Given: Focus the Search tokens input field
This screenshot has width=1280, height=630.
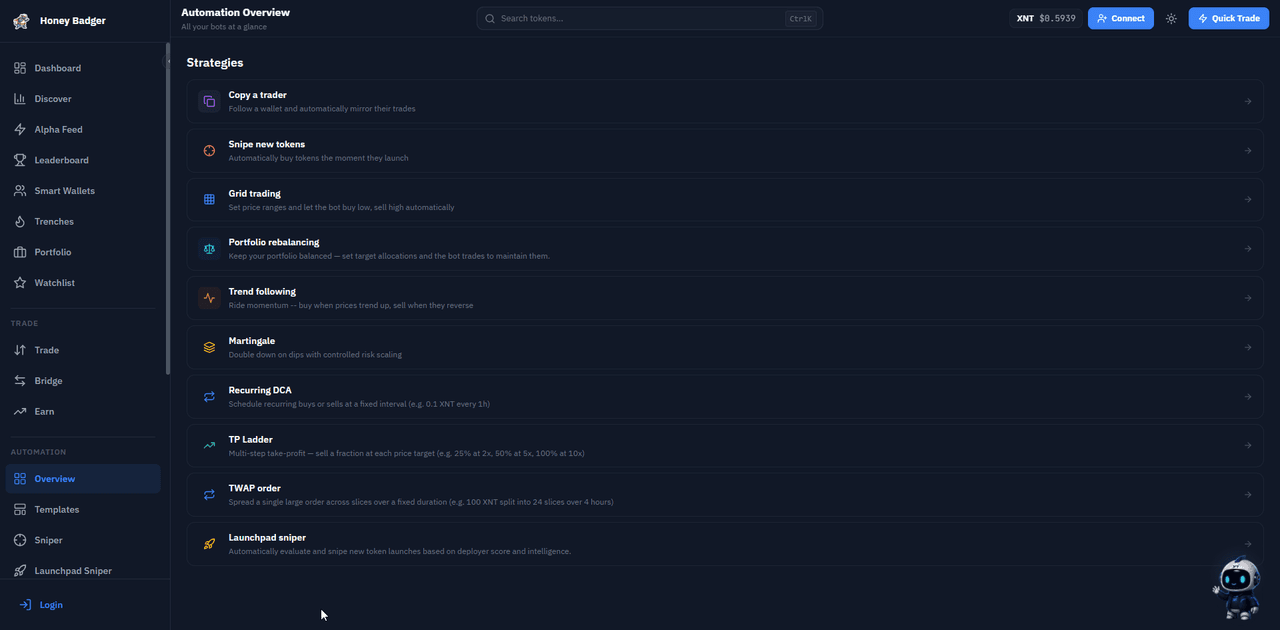Looking at the screenshot, I should [x=650, y=18].
